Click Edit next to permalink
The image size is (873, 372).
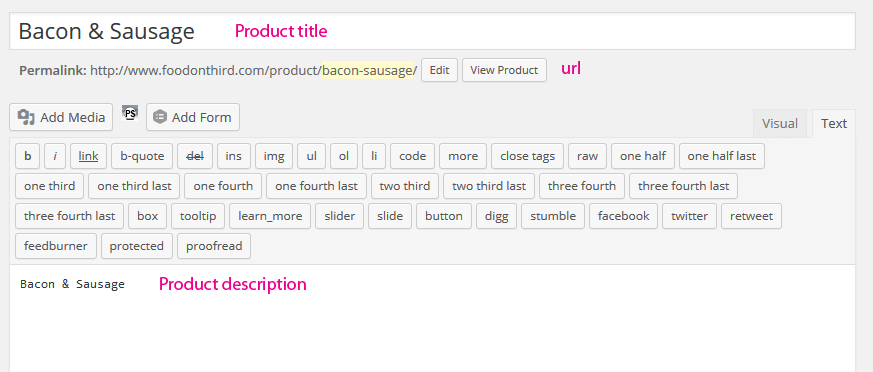[x=439, y=70]
